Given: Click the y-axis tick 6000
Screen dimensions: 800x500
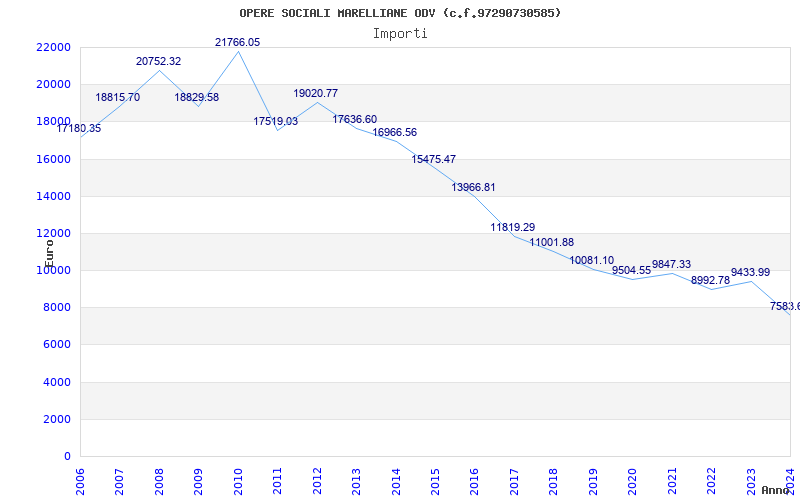Looking at the screenshot, I should (x=56, y=345).
